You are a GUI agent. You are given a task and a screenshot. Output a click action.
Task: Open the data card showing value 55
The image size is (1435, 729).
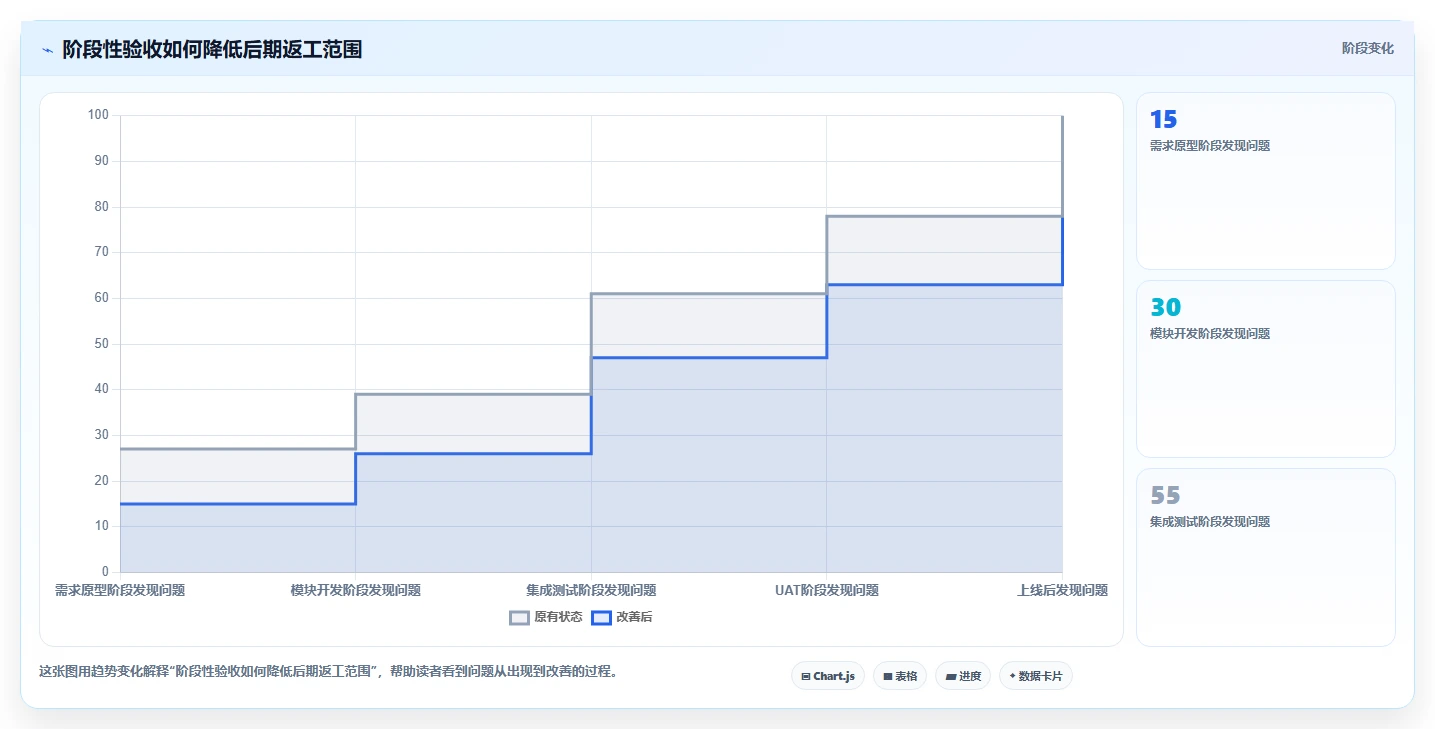coord(1265,557)
